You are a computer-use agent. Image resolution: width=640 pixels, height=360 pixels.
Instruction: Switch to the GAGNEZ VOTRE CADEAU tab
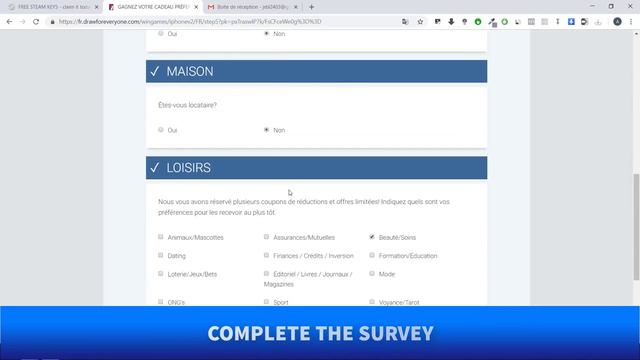[153, 7]
